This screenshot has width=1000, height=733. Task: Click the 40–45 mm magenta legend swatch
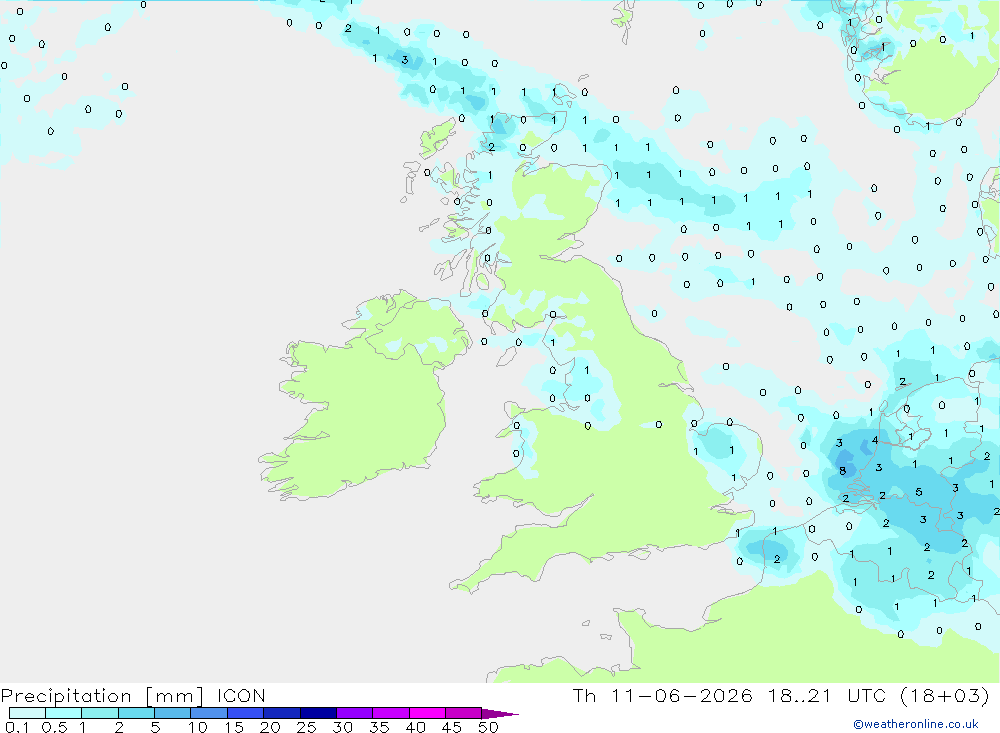click(427, 713)
